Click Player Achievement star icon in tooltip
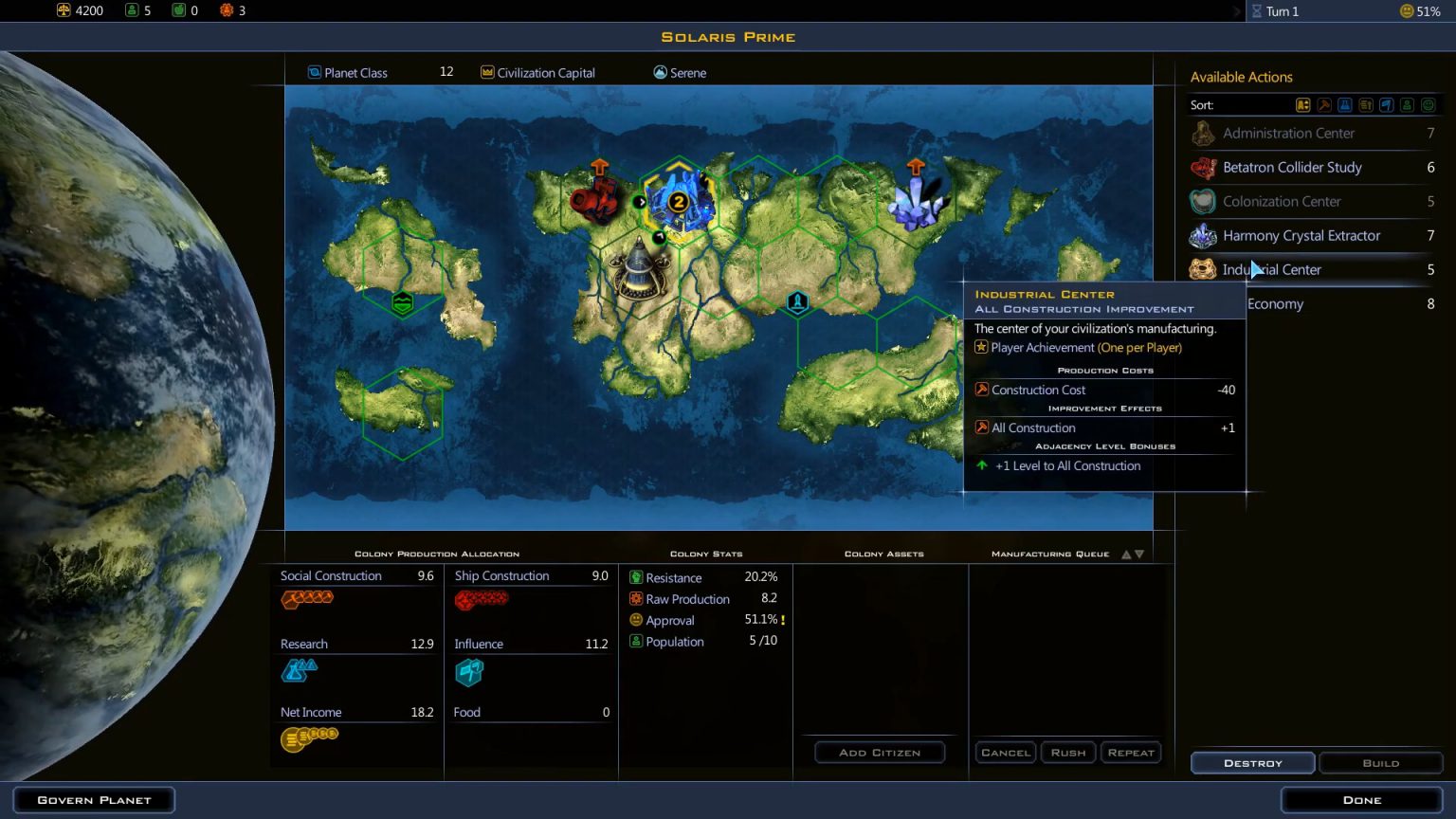 tap(982, 348)
